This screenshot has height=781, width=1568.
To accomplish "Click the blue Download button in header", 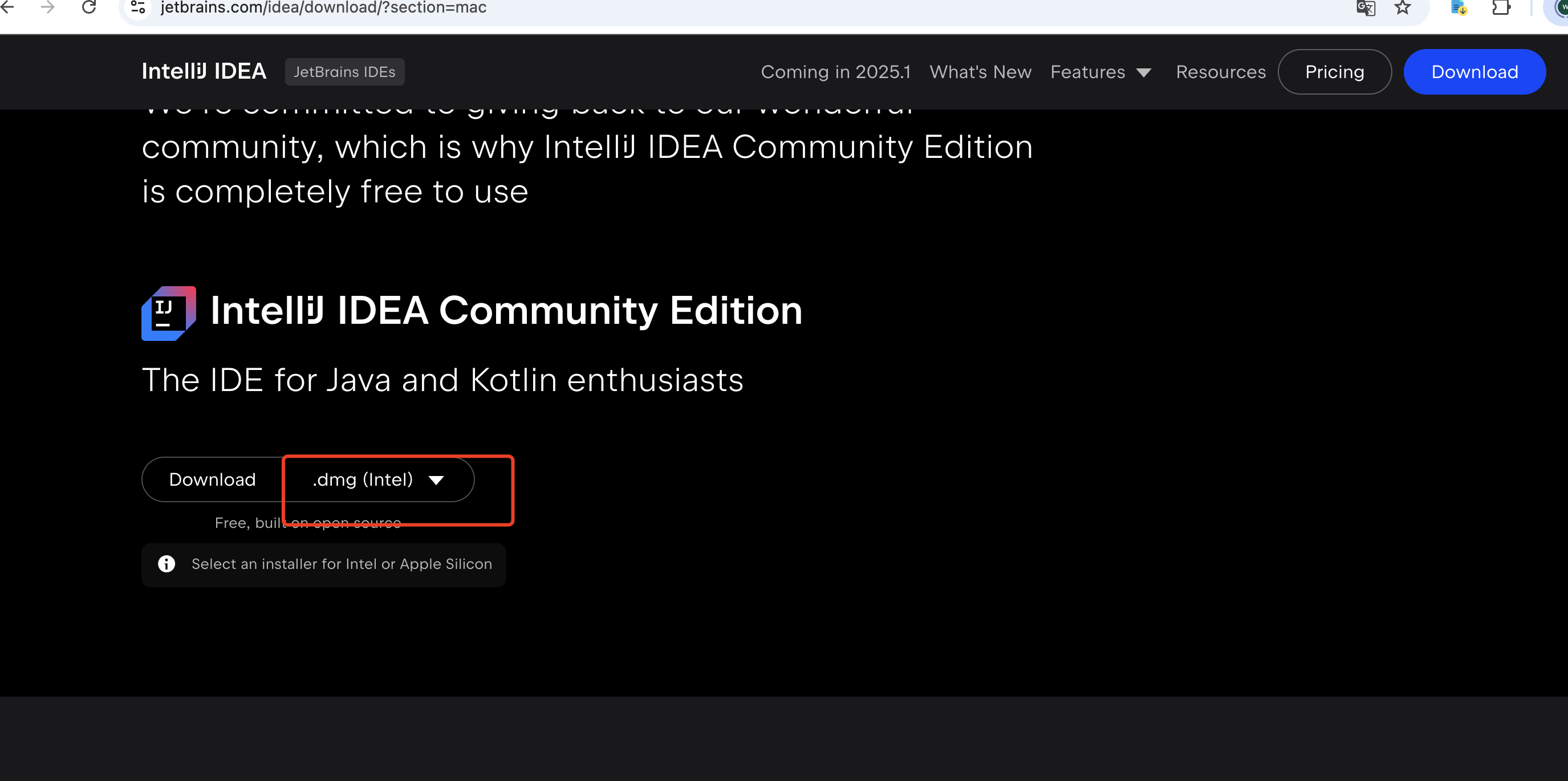I will pos(1475,72).
